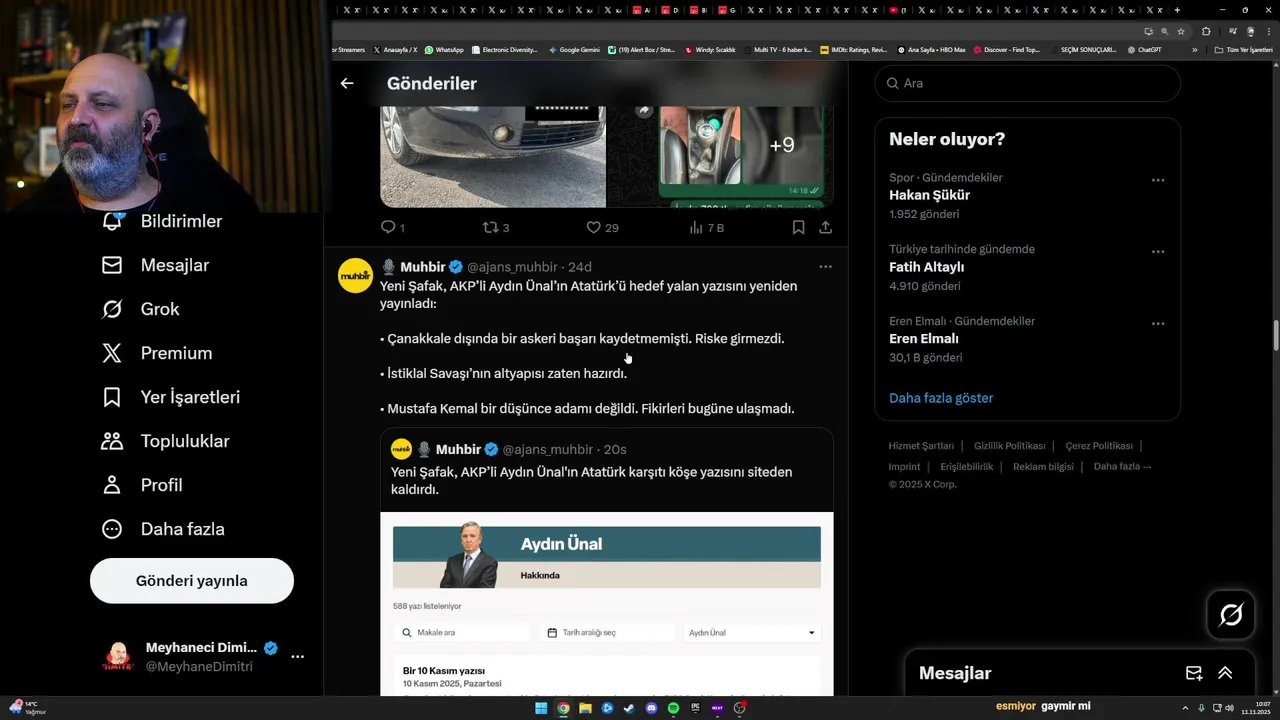Open Steam from the taskbar

(629, 708)
